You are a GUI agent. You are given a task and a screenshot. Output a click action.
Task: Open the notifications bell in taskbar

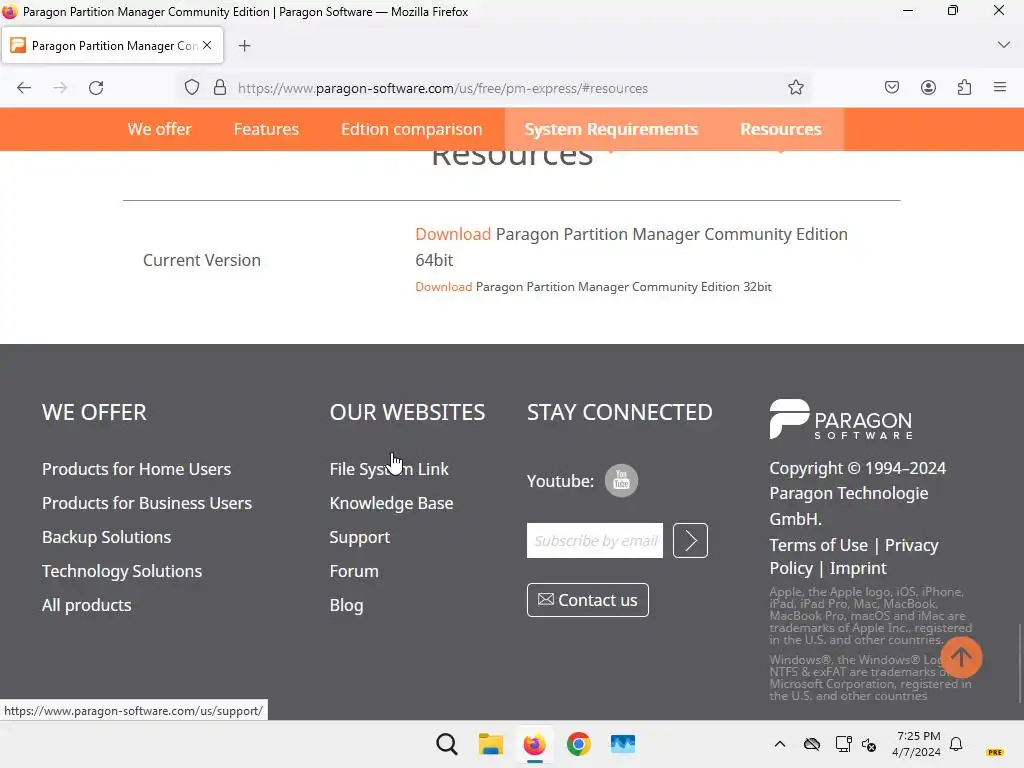pyautogui.click(x=956, y=744)
